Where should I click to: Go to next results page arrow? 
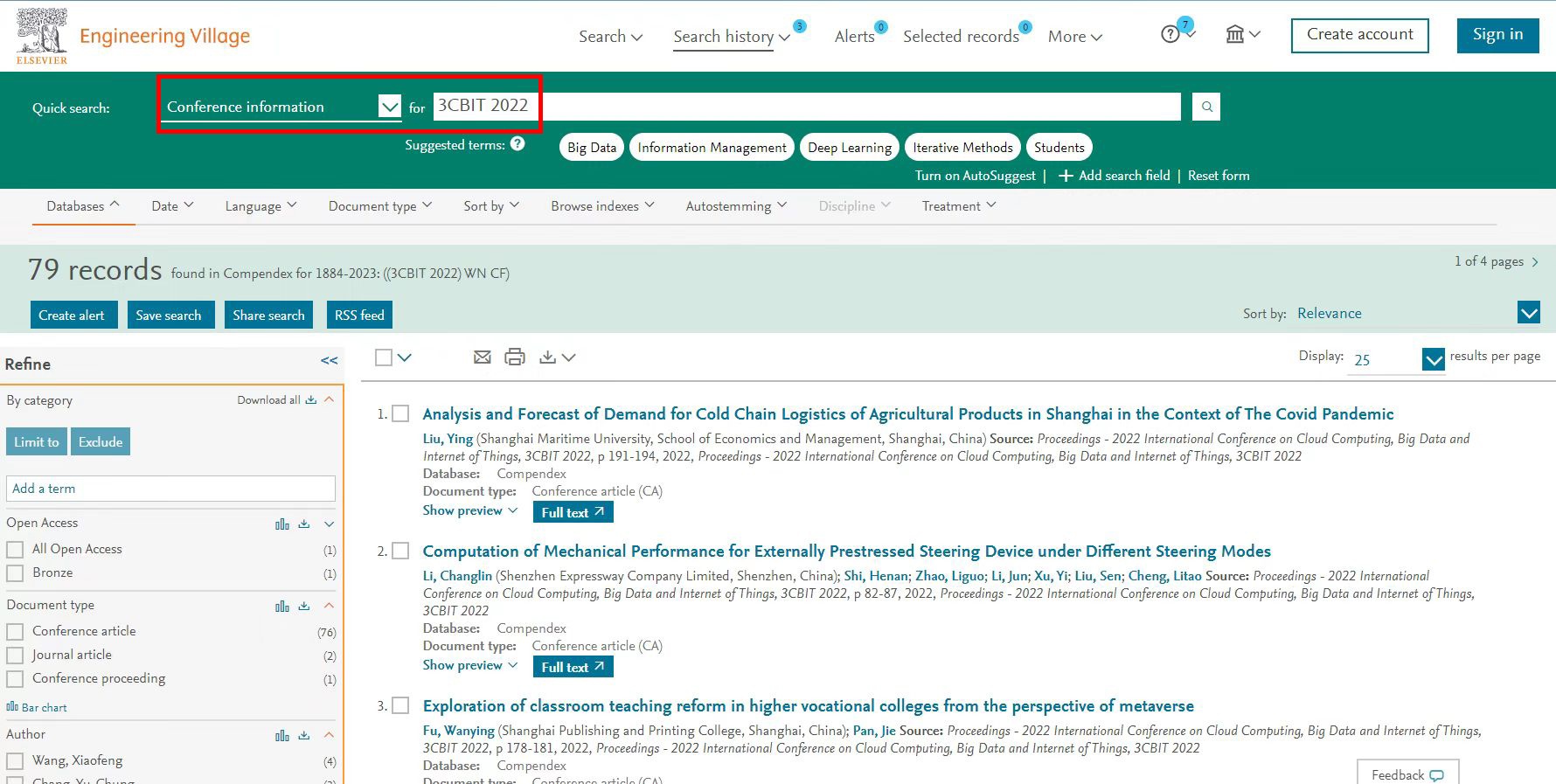click(x=1535, y=261)
